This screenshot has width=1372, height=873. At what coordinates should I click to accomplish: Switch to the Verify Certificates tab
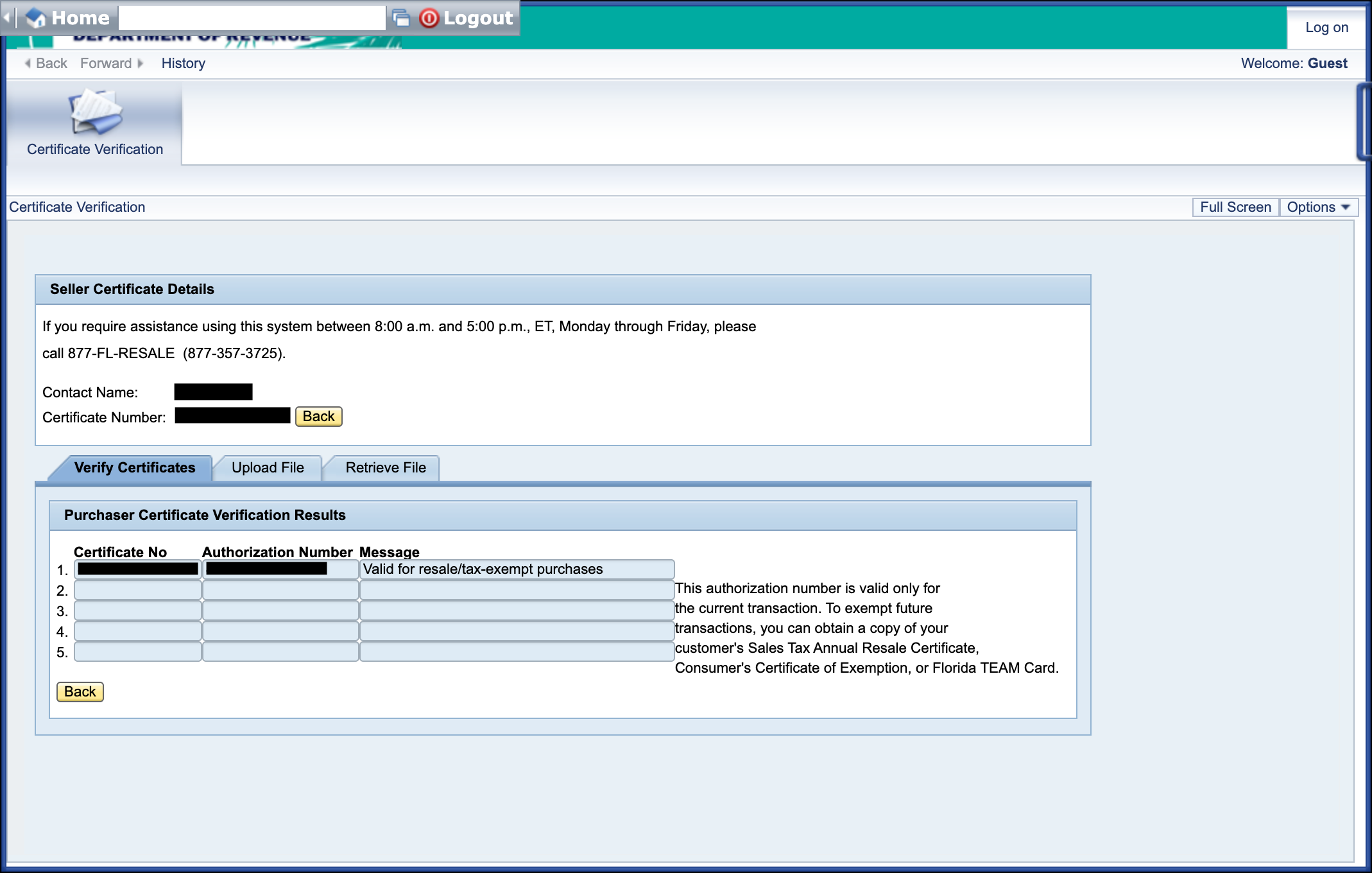click(135, 468)
